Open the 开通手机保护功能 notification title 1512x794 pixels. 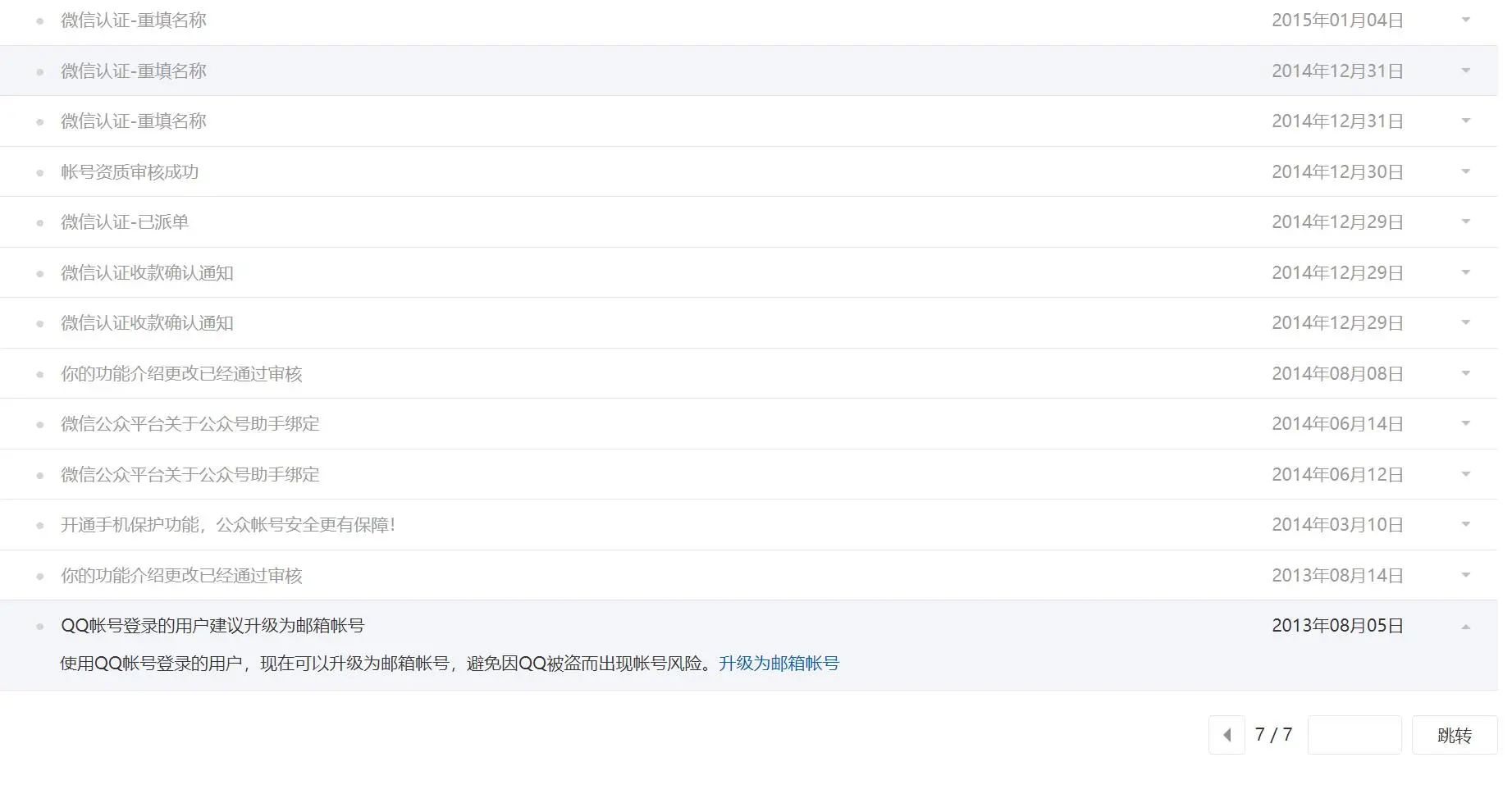(228, 525)
